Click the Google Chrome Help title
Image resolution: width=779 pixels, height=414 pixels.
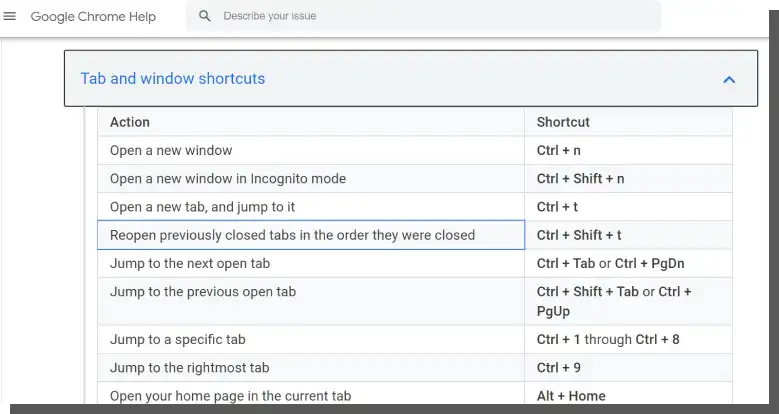click(93, 16)
